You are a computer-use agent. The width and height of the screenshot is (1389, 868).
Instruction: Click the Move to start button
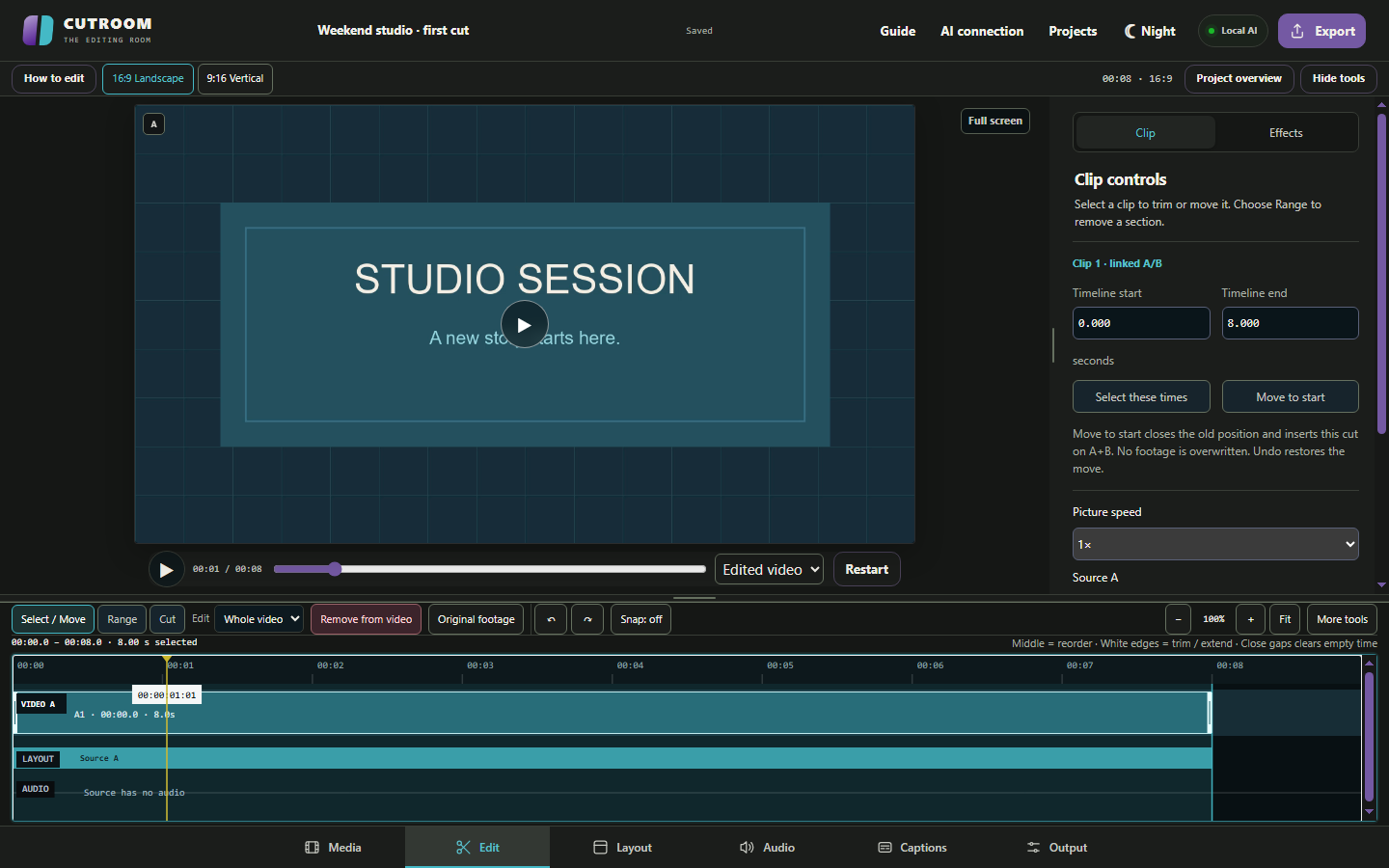pyautogui.click(x=1290, y=397)
